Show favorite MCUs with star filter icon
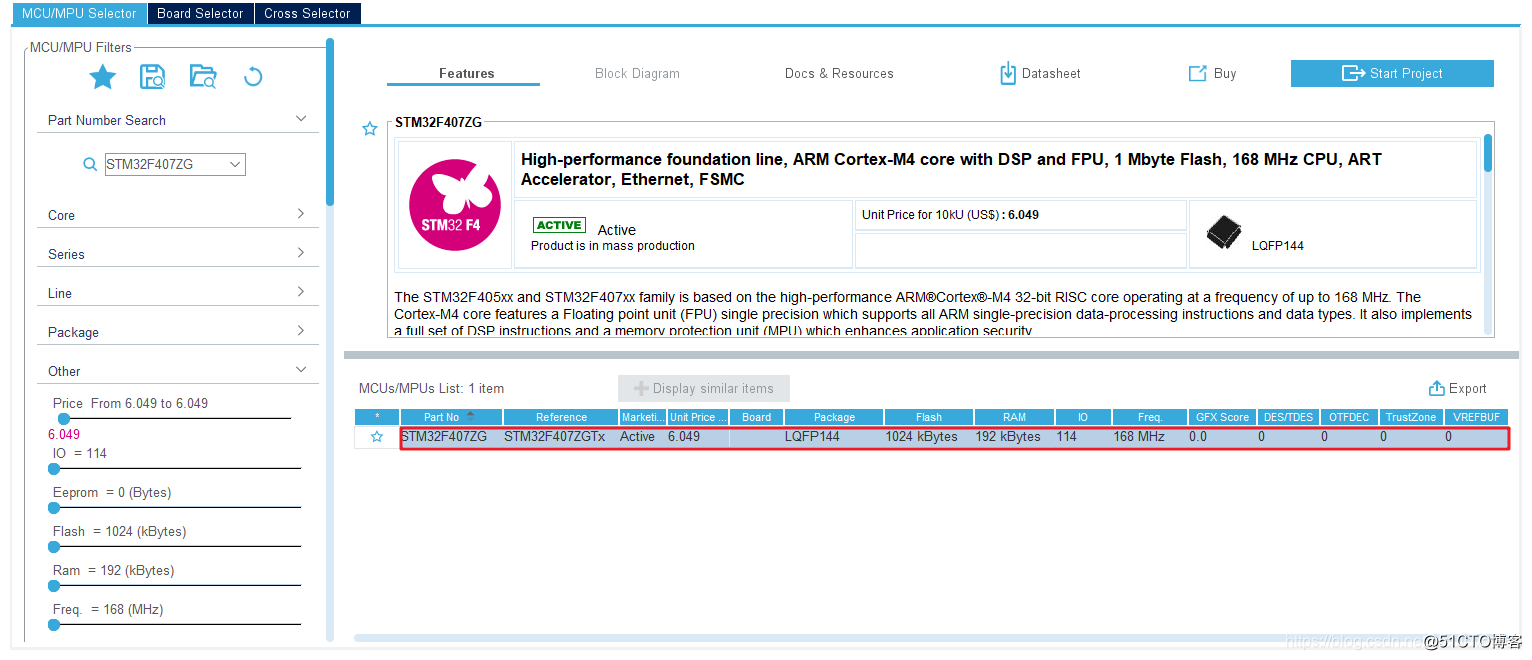The height and width of the screenshot is (660, 1532). click(x=102, y=76)
